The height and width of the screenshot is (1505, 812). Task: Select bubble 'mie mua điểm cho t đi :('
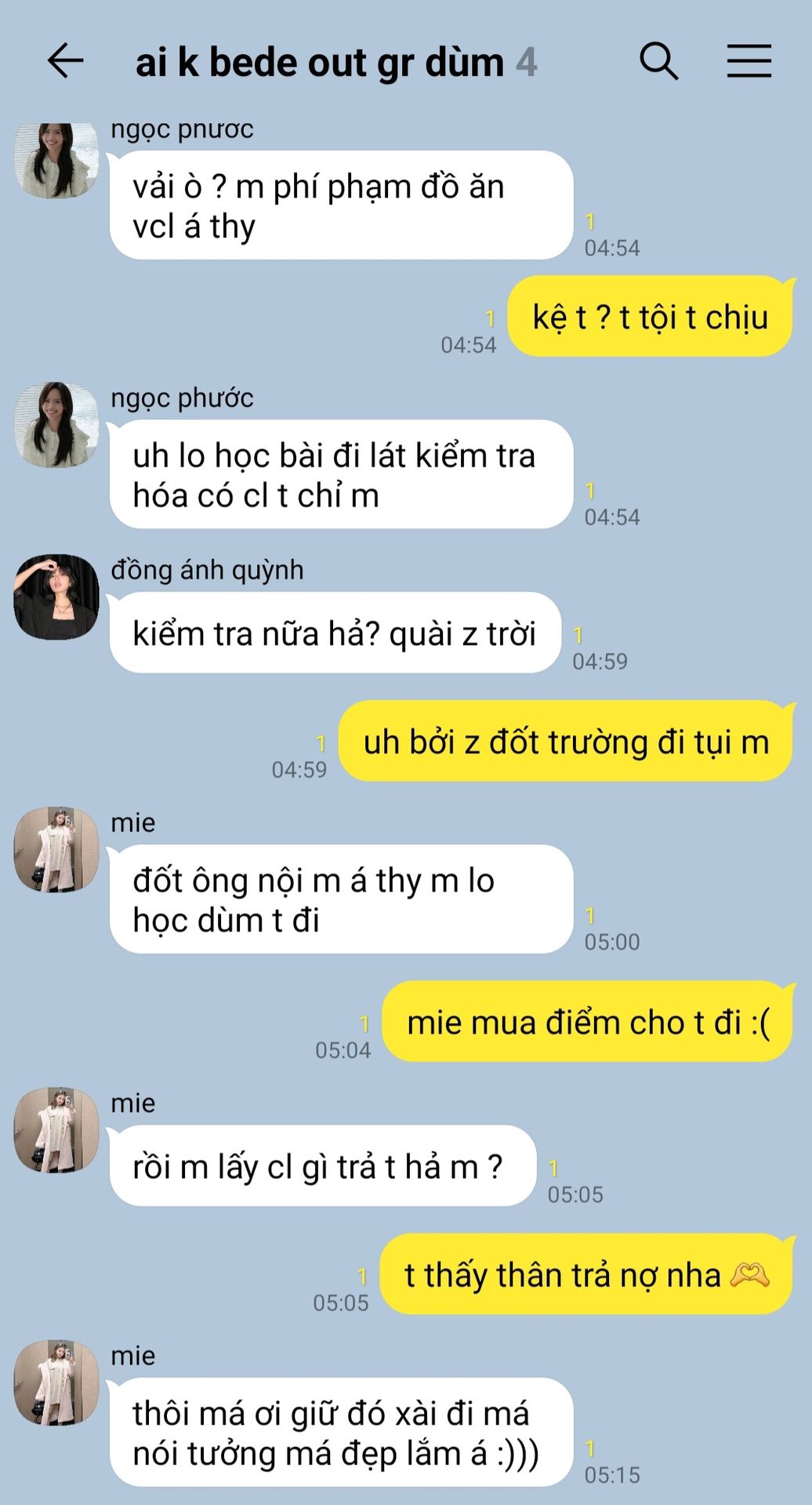(x=588, y=1021)
